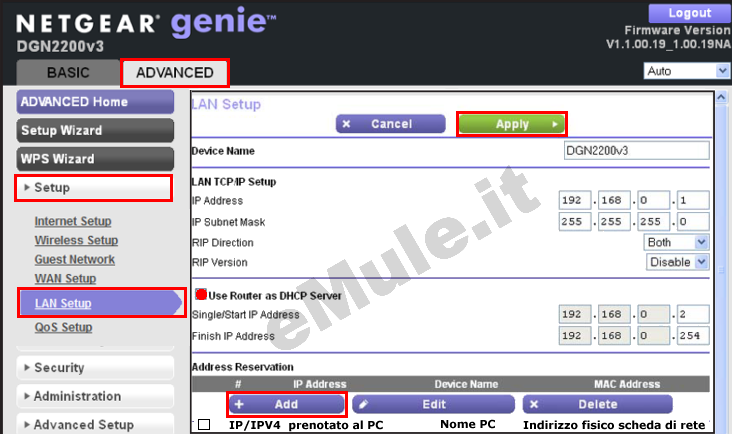732x434 pixels.
Task: Click IP Address last octet field 1
Action: [693, 200]
